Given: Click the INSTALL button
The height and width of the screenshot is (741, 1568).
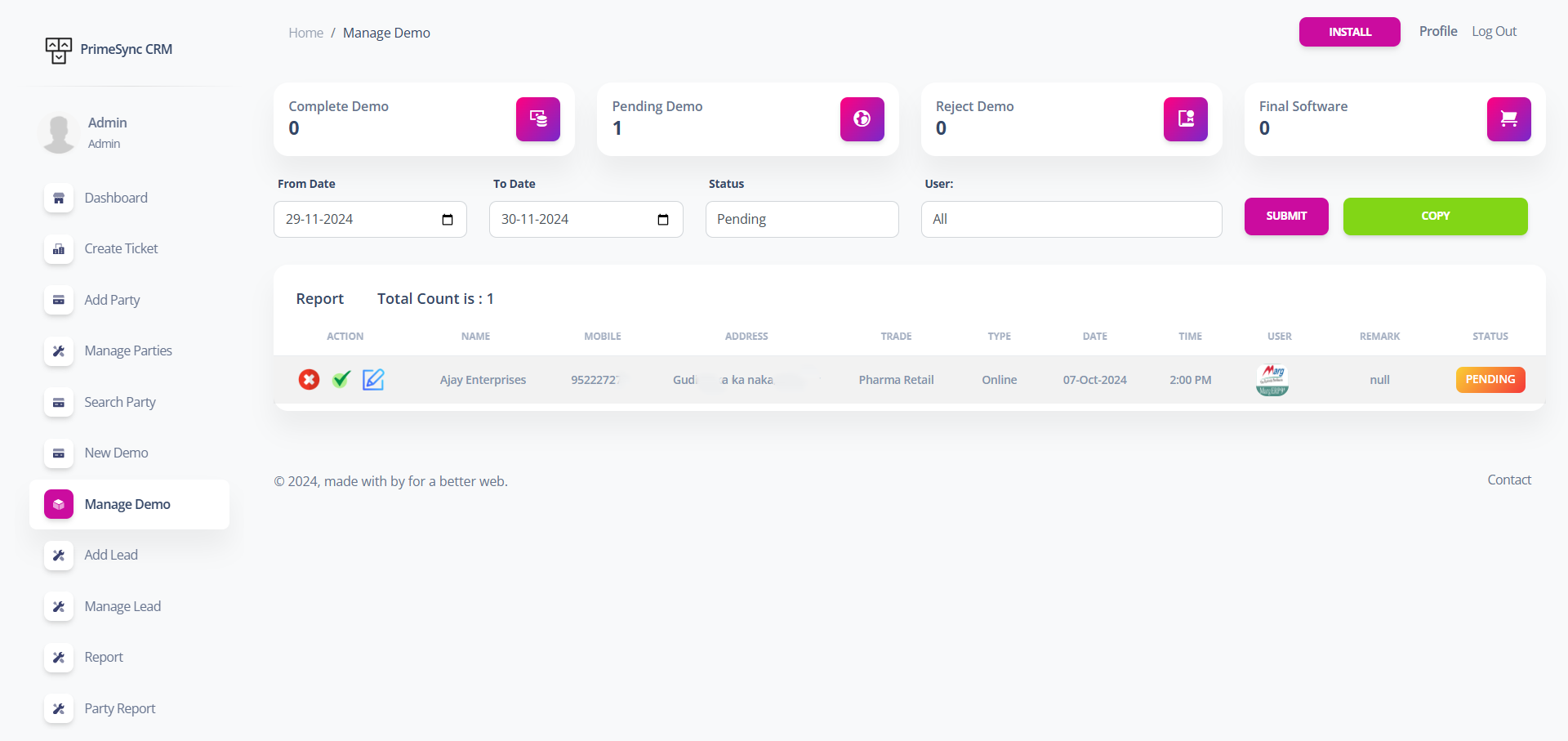Looking at the screenshot, I should (1349, 32).
